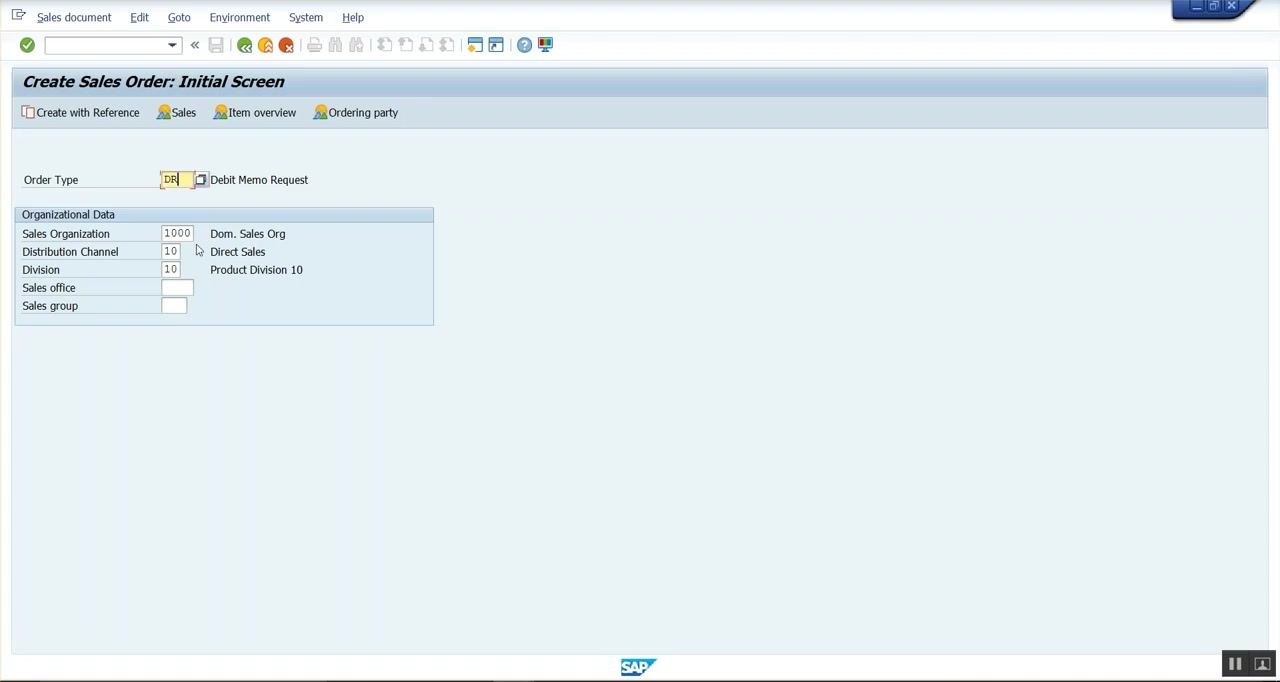Viewport: 1280px width, 682px height.
Task: Click the Previous Page icon
Action: (x=405, y=45)
